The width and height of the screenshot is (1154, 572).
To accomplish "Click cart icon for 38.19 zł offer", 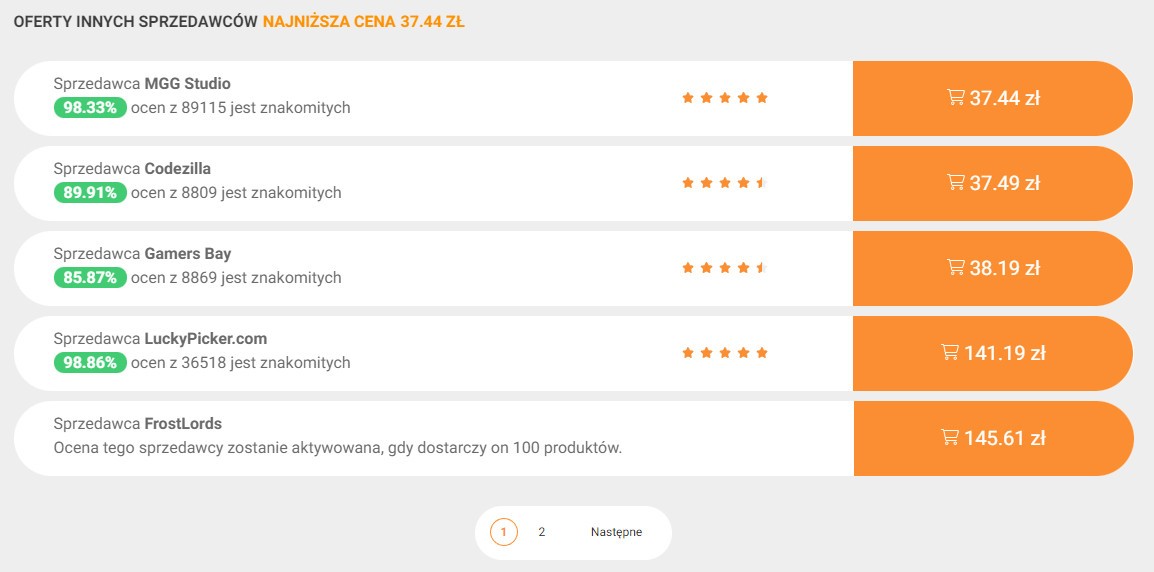I will (x=955, y=267).
